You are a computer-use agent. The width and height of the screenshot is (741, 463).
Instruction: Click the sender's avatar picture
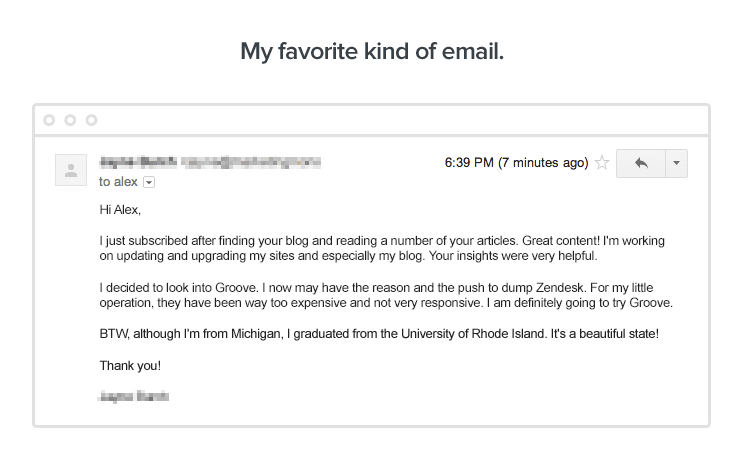point(71,170)
